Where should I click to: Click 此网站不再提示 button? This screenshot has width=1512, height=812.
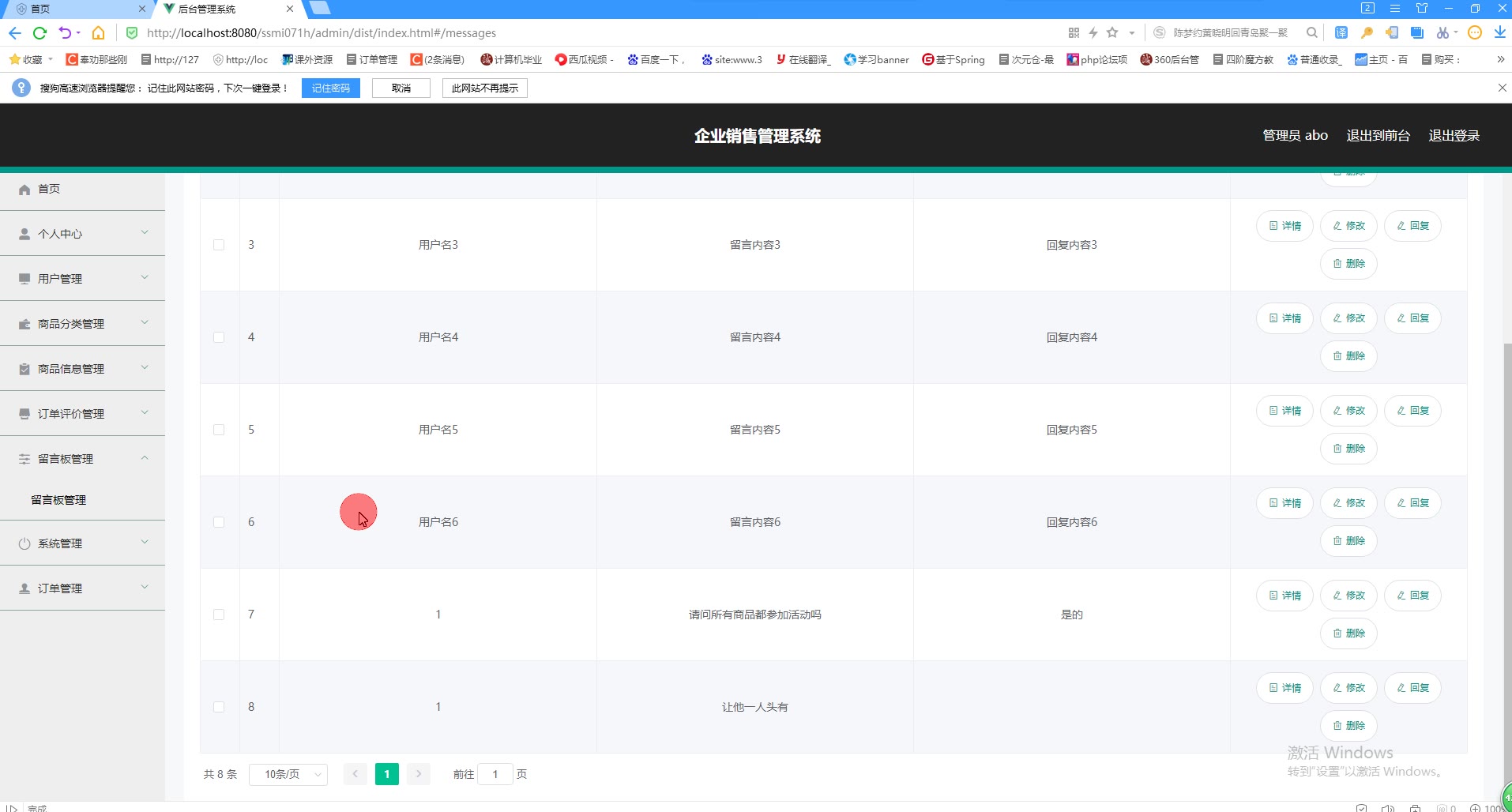click(484, 88)
